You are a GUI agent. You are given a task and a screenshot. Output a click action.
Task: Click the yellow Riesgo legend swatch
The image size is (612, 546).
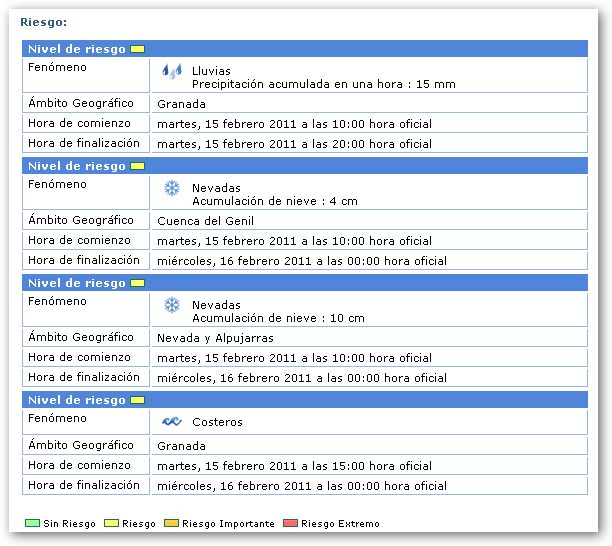pos(111,523)
